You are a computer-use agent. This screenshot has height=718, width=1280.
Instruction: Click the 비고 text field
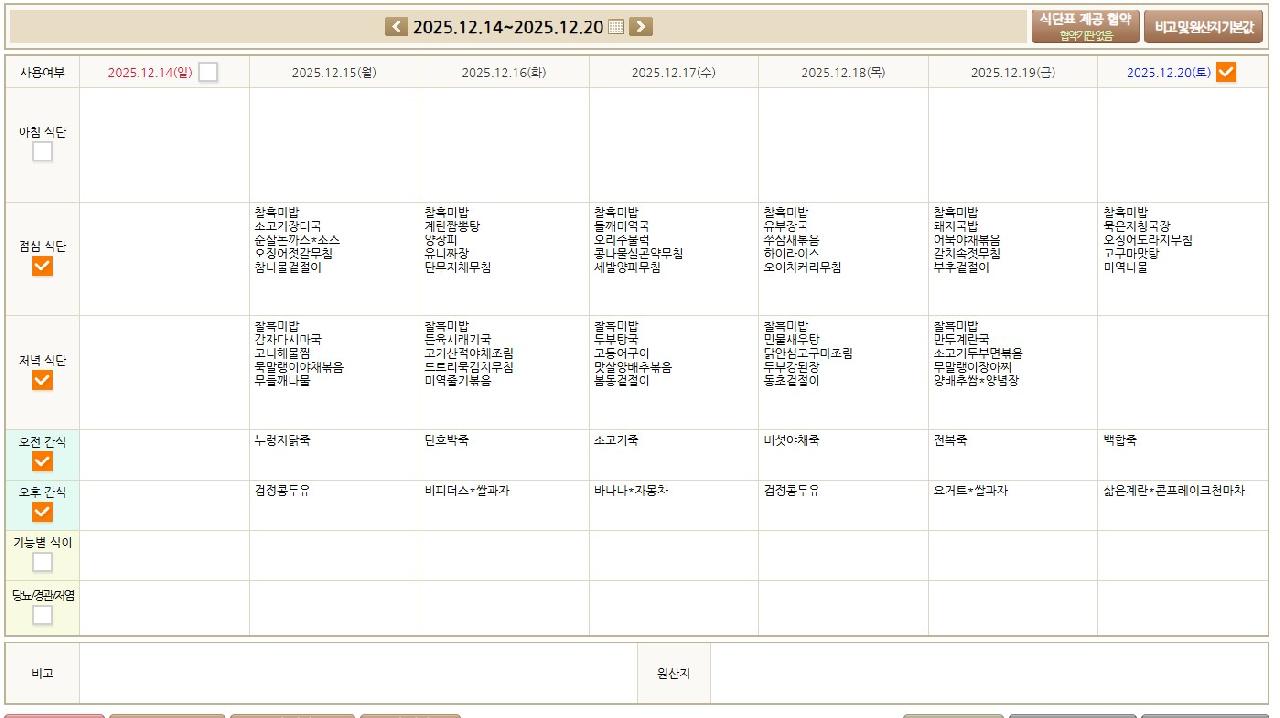[357, 673]
